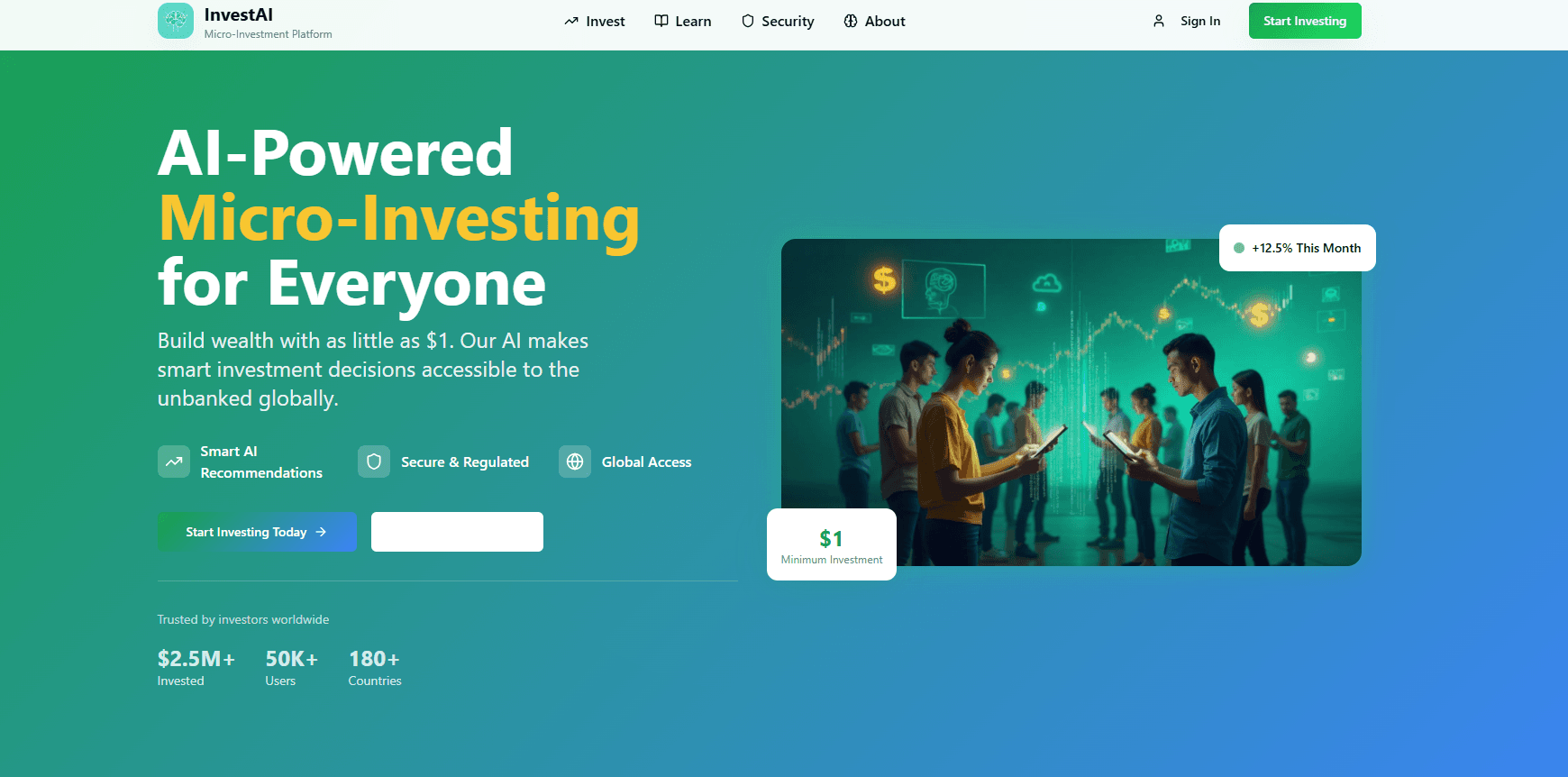Viewport: 1568px width, 777px height.
Task: Click the investors hero image
Action: [x=1071, y=402]
